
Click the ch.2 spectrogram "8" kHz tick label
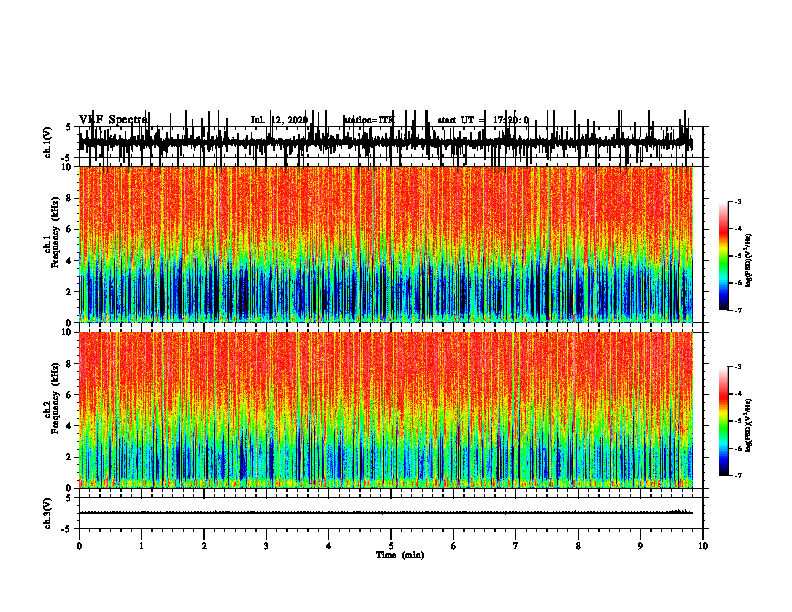click(70, 364)
